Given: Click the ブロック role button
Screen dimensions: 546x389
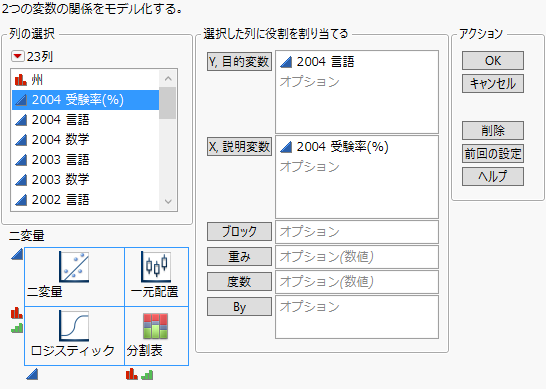Looking at the screenshot, I should (x=240, y=232).
